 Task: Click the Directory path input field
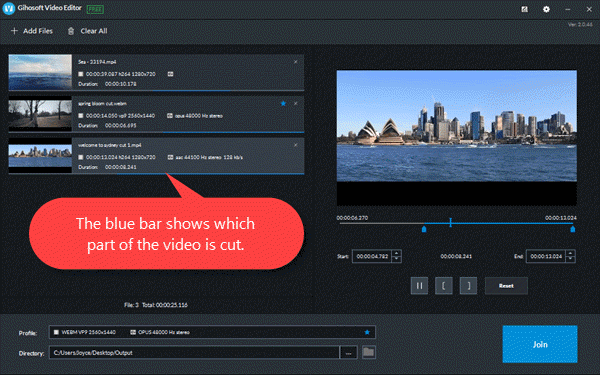coord(194,352)
